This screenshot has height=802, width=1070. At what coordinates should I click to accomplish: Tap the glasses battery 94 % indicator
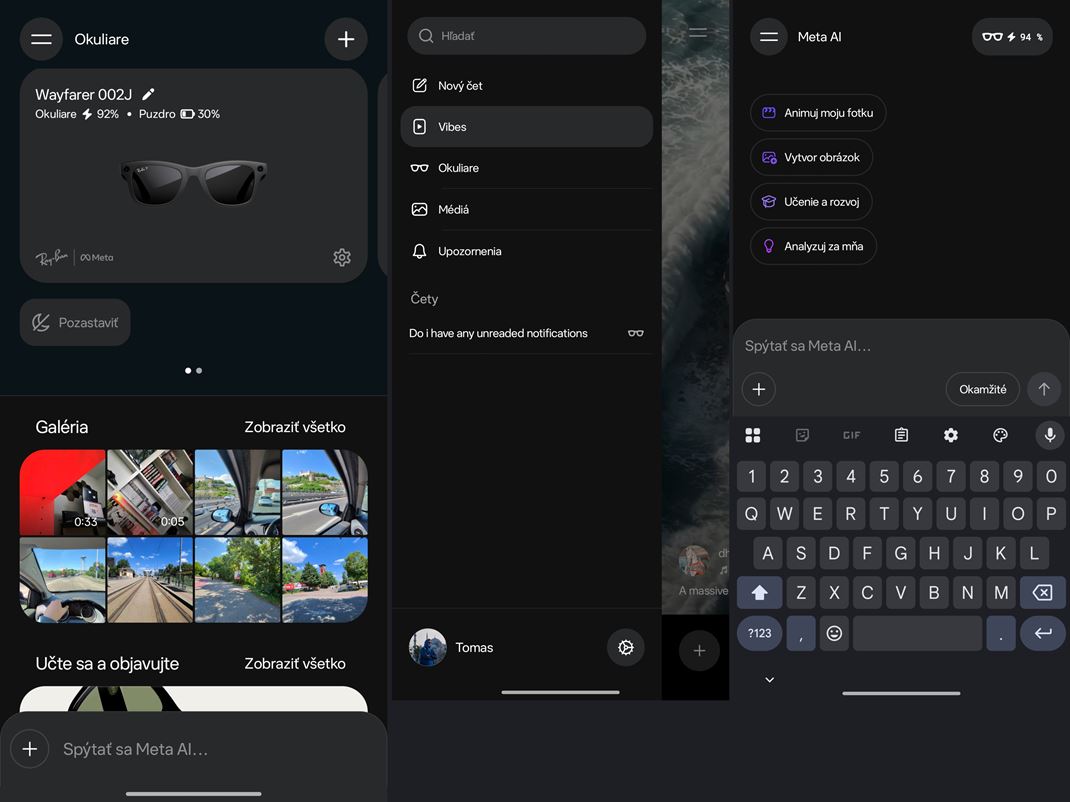[x=1012, y=37]
